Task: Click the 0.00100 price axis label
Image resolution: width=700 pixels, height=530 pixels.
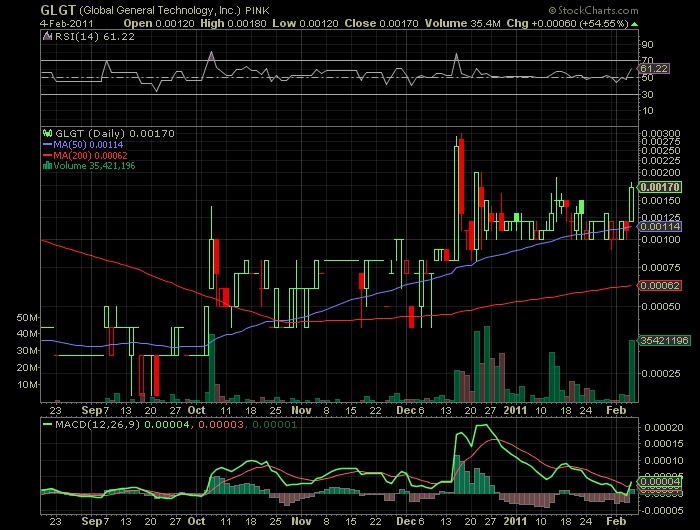Action: 661,239
